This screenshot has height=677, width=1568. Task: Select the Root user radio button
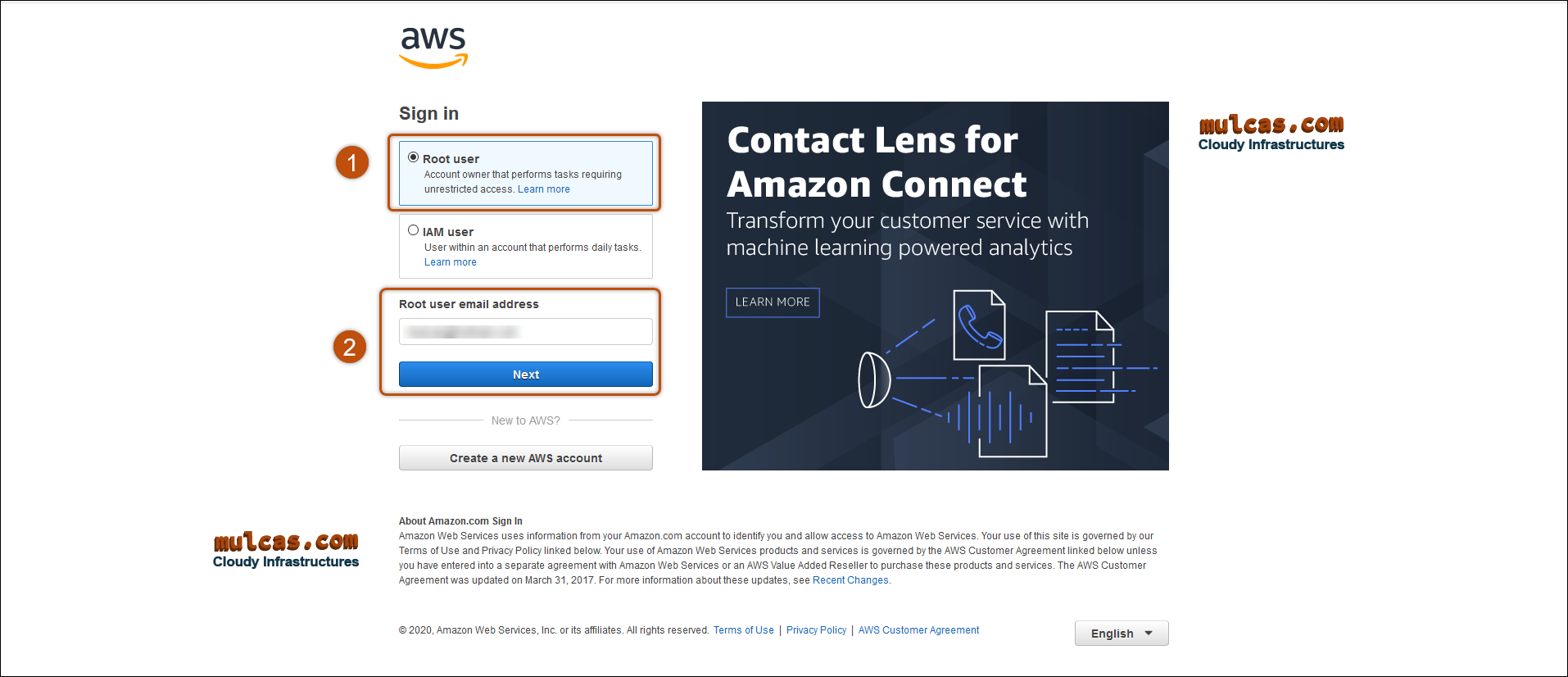[414, 157]
